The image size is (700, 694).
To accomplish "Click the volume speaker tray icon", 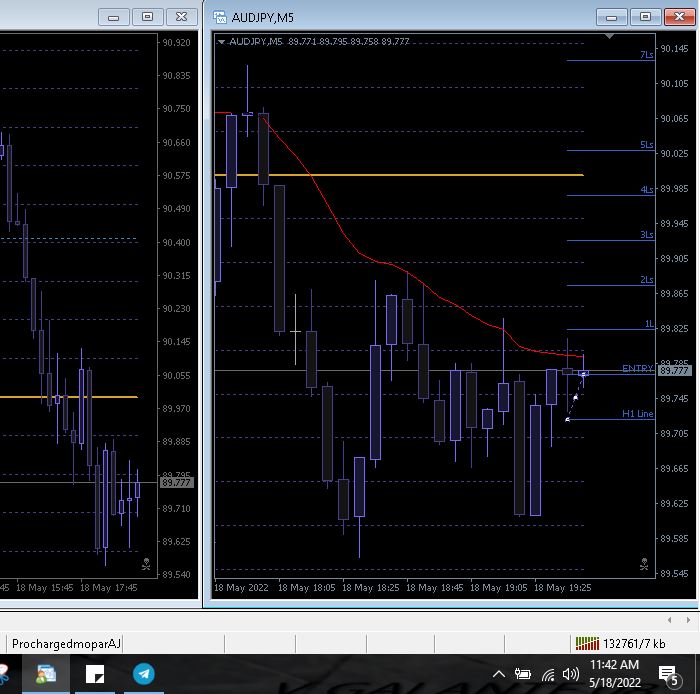I will [x=570, y=675].
